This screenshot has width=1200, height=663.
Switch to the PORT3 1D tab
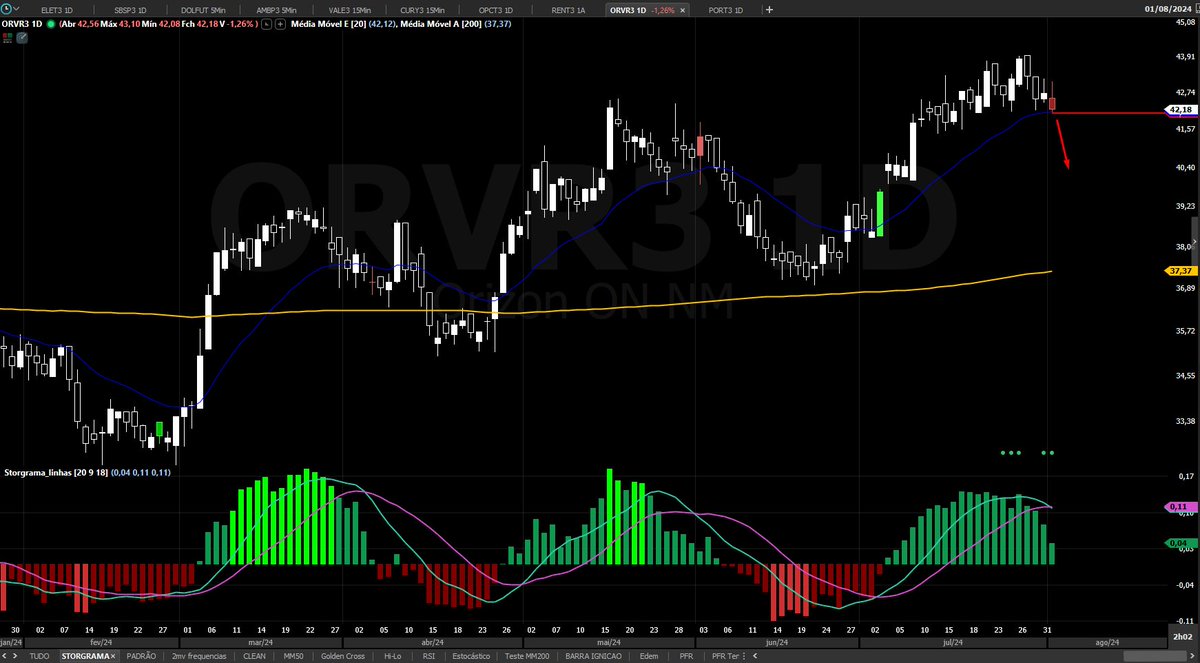[724, 9]
